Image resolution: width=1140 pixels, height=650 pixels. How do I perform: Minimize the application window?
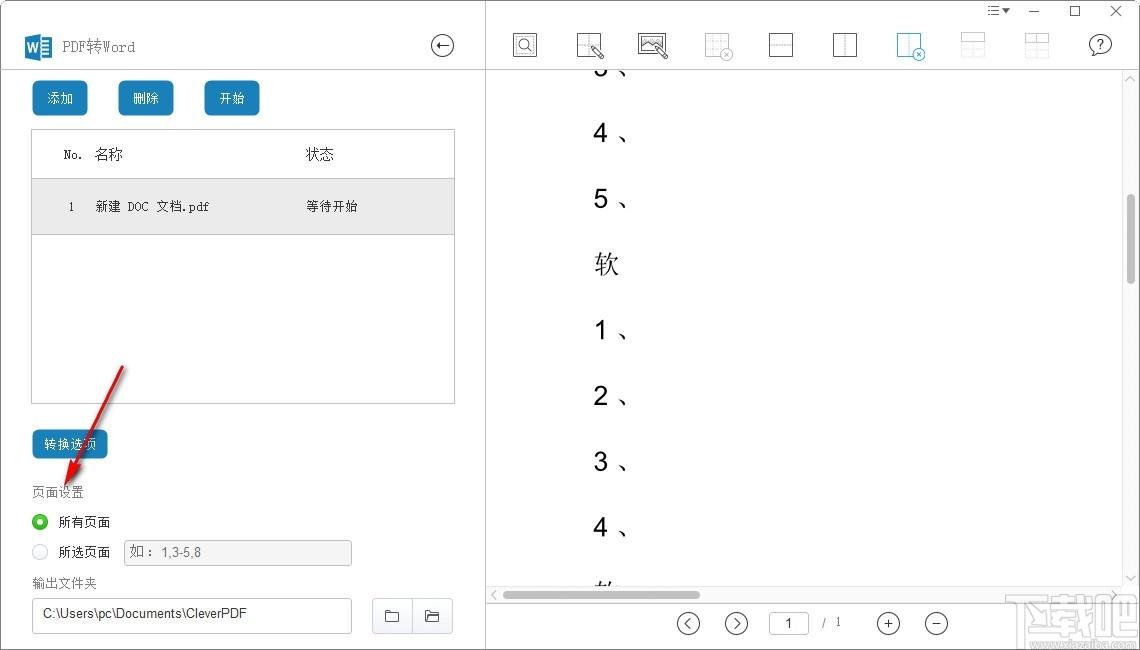[x=1034, y=11]
